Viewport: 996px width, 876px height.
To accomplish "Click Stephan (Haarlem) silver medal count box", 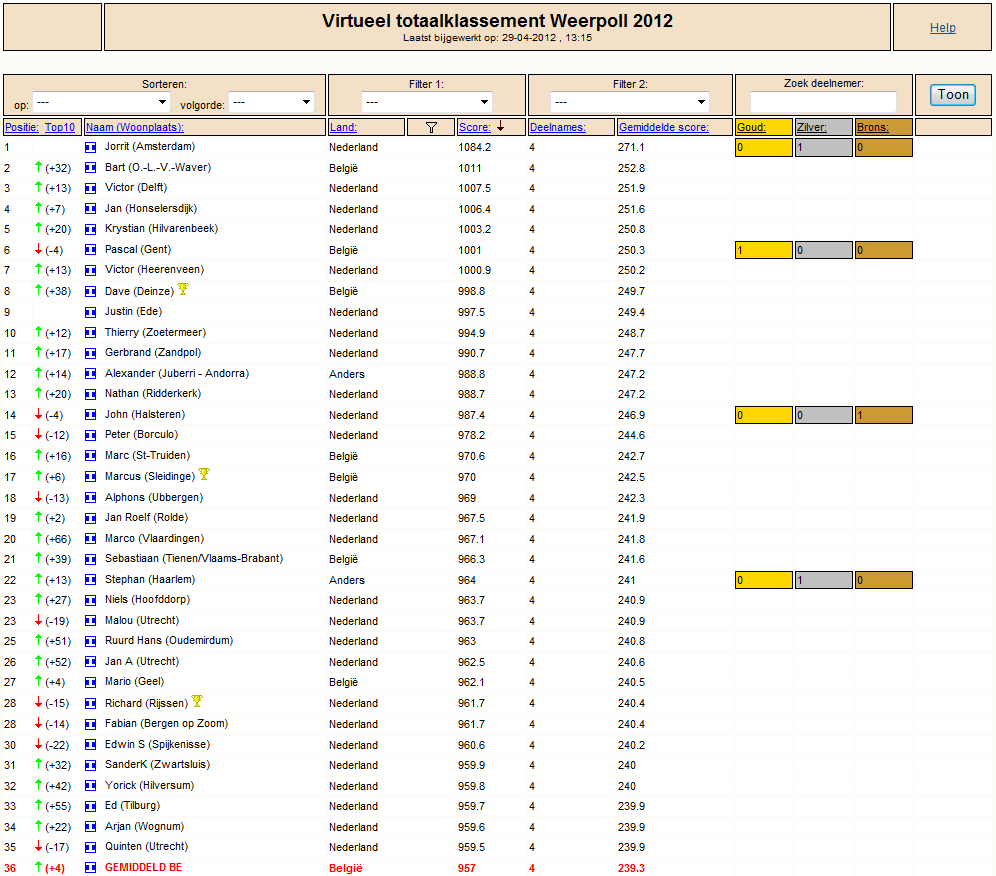I will 823,580.
